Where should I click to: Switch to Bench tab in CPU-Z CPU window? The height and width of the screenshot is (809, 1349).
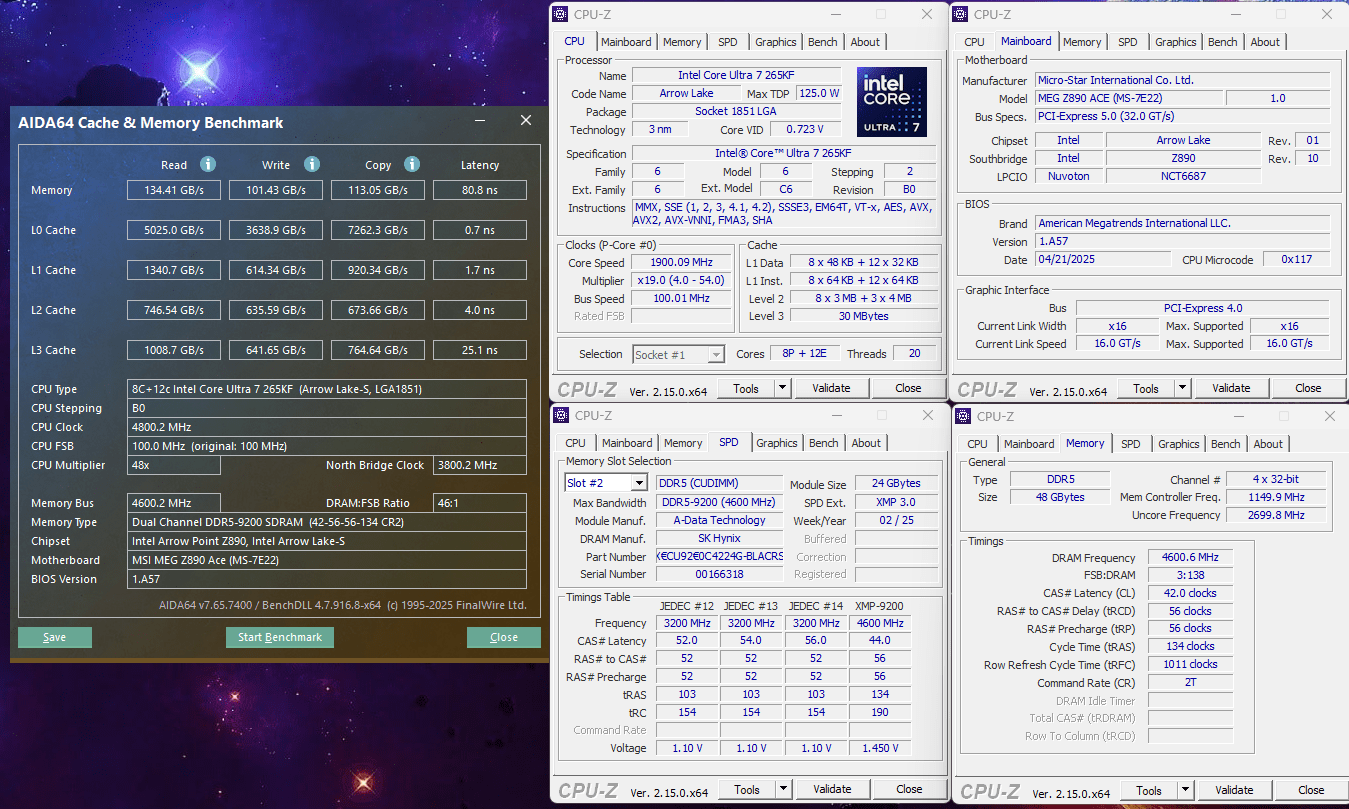(x=823, y=42)
